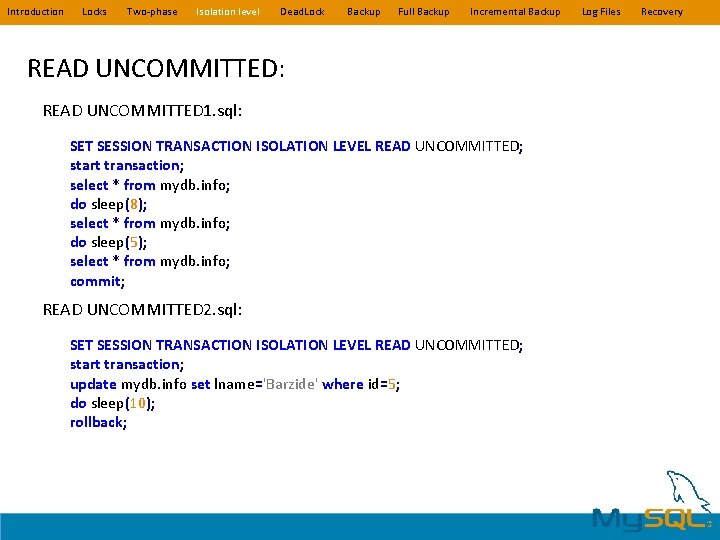The height and width of the screenshot is (540, 720).
Task: Click 'start transaction;' under READ UNCOMMITTED1.sql
Action: (x=127, y=165)
